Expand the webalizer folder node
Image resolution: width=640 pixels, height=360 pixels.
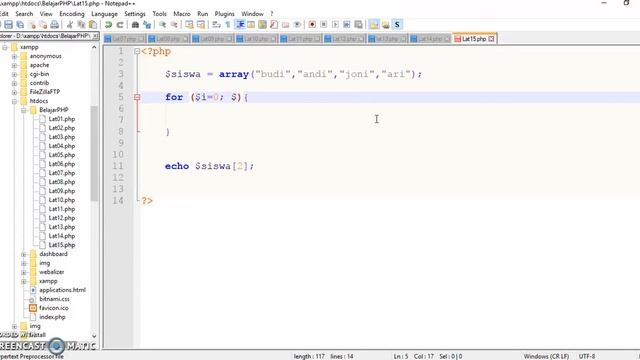point(24,272)
